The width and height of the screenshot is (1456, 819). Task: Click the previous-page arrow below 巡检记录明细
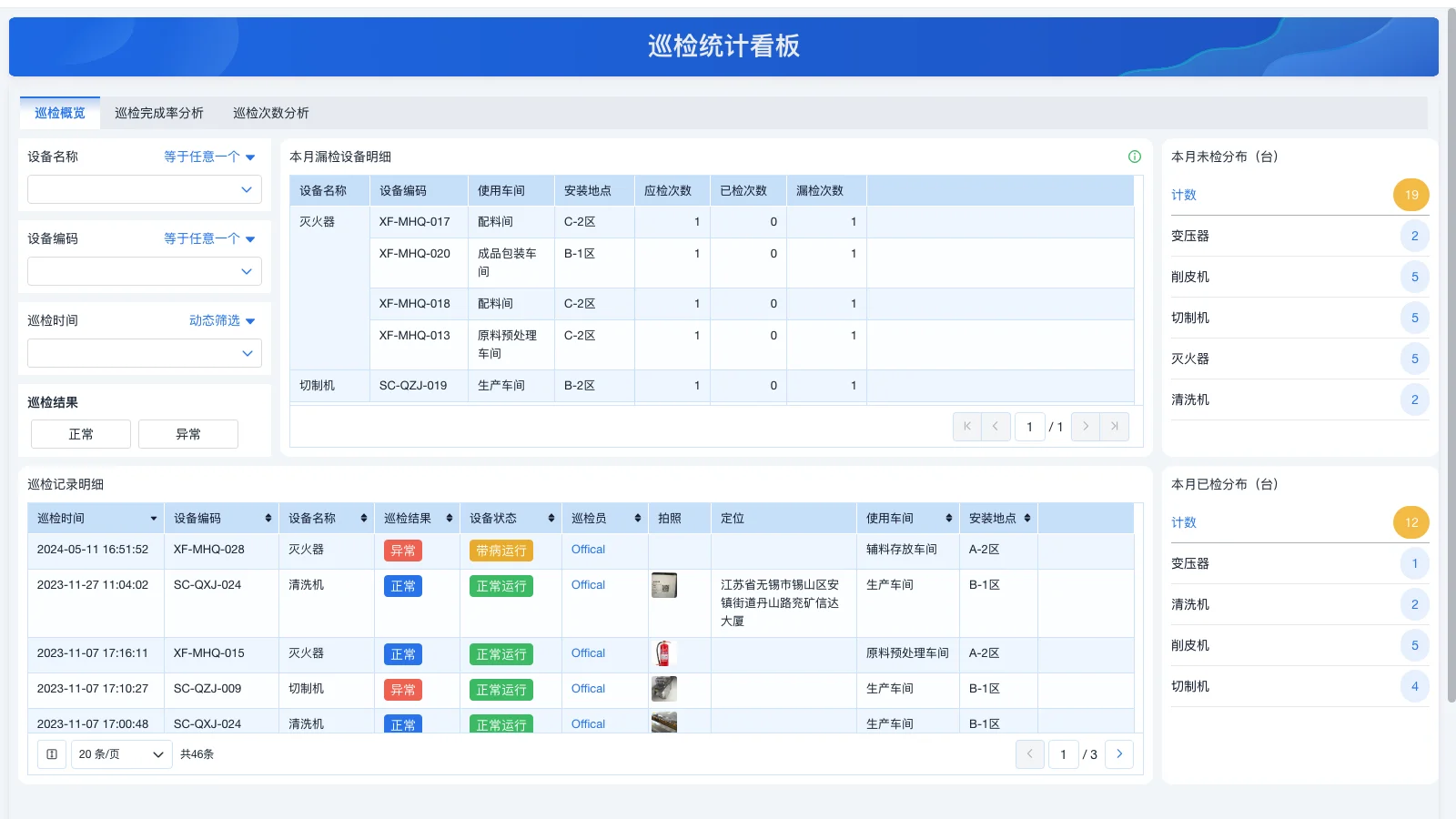click(1029, 753)
